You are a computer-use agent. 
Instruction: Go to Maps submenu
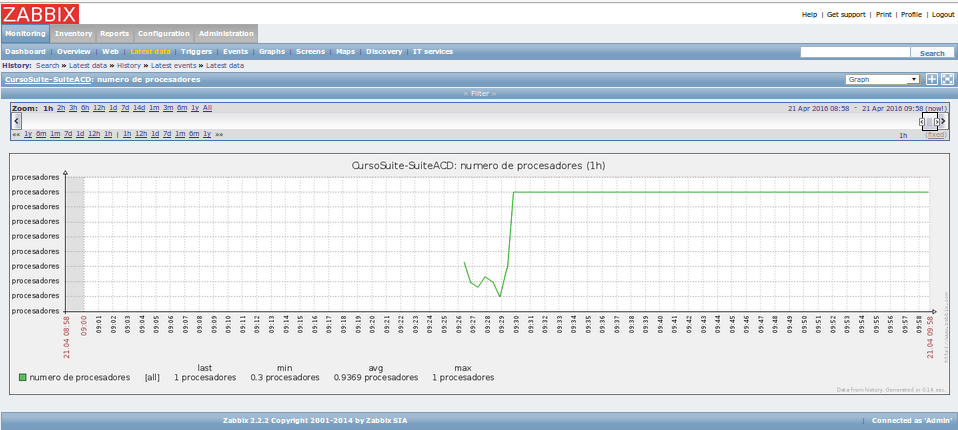pyautogui.click(x=345, y=52)
